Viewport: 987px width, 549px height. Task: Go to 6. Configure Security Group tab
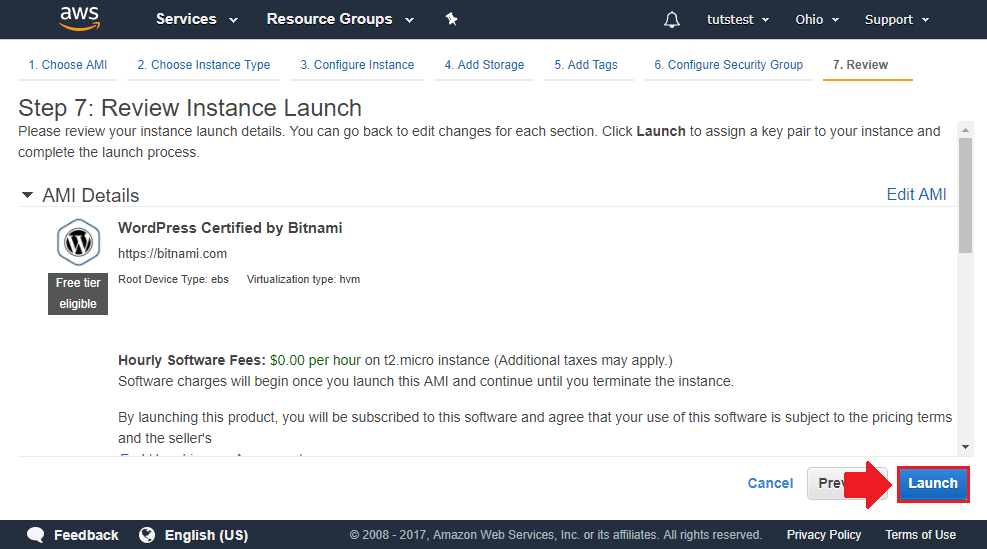pos(728,65)
